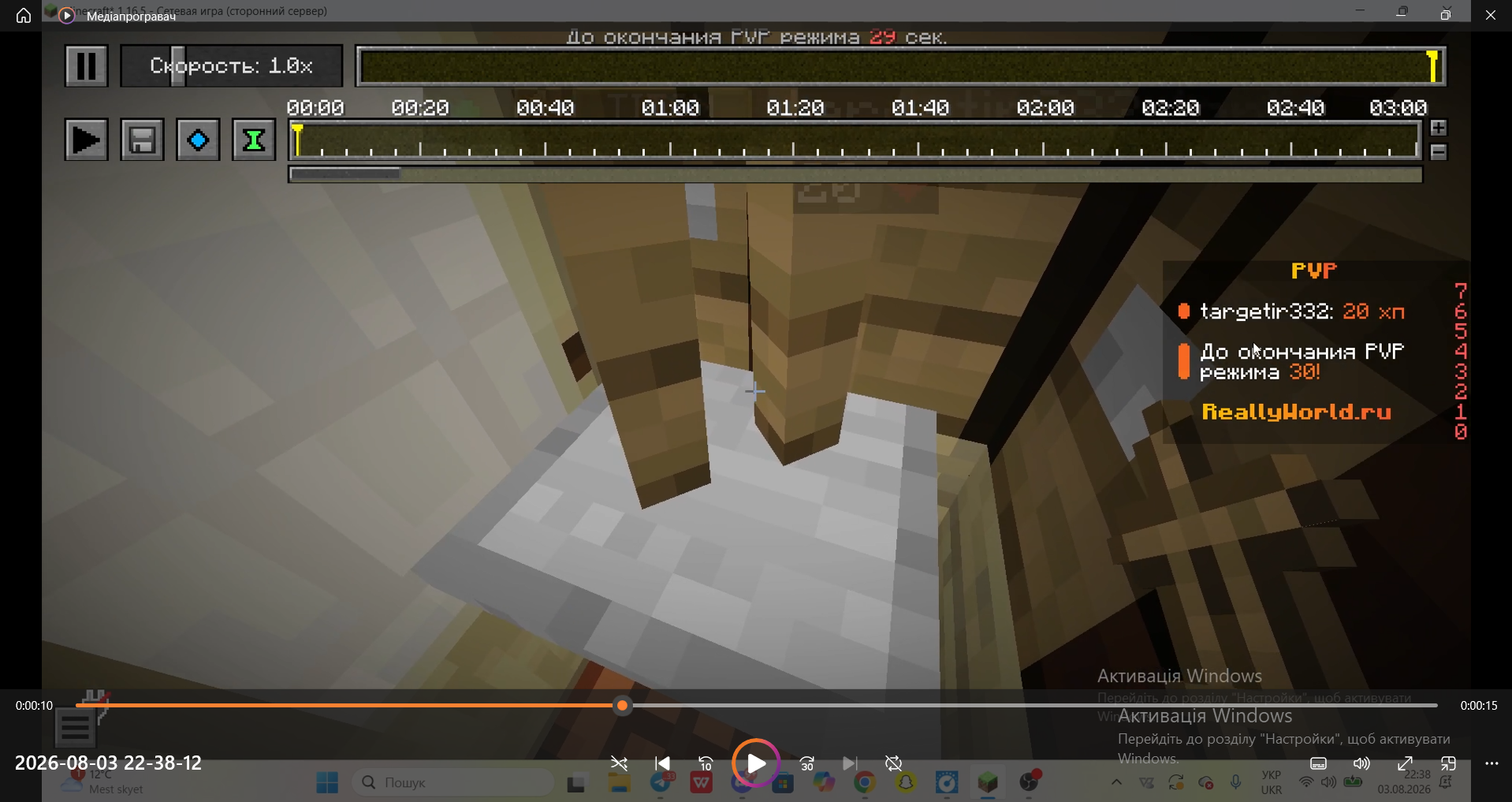Click the hamburger menu icon in the video
The width and height of the screenshot is (1512, 802).
75,728
